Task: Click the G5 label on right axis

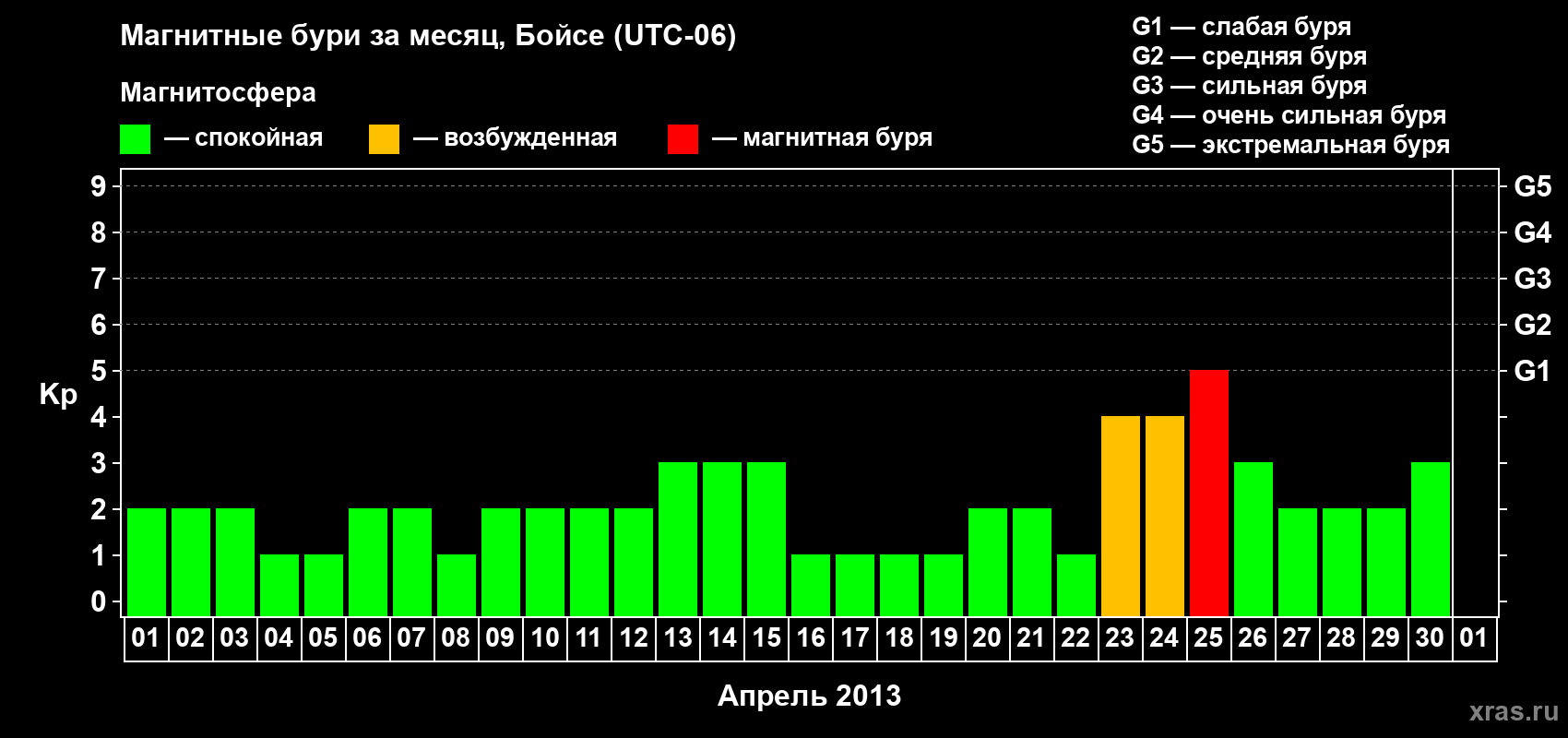Action: coord(1533,186)
